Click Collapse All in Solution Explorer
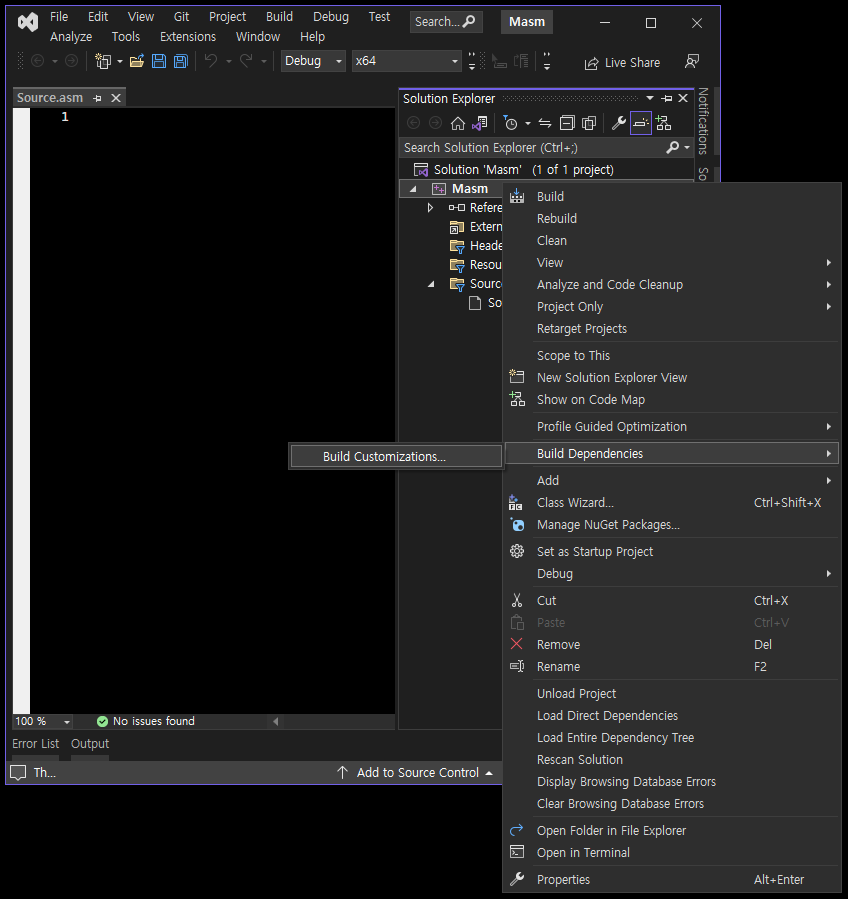Image resolution: width=848 pixels, height=899 pixels. click(567, 123)
